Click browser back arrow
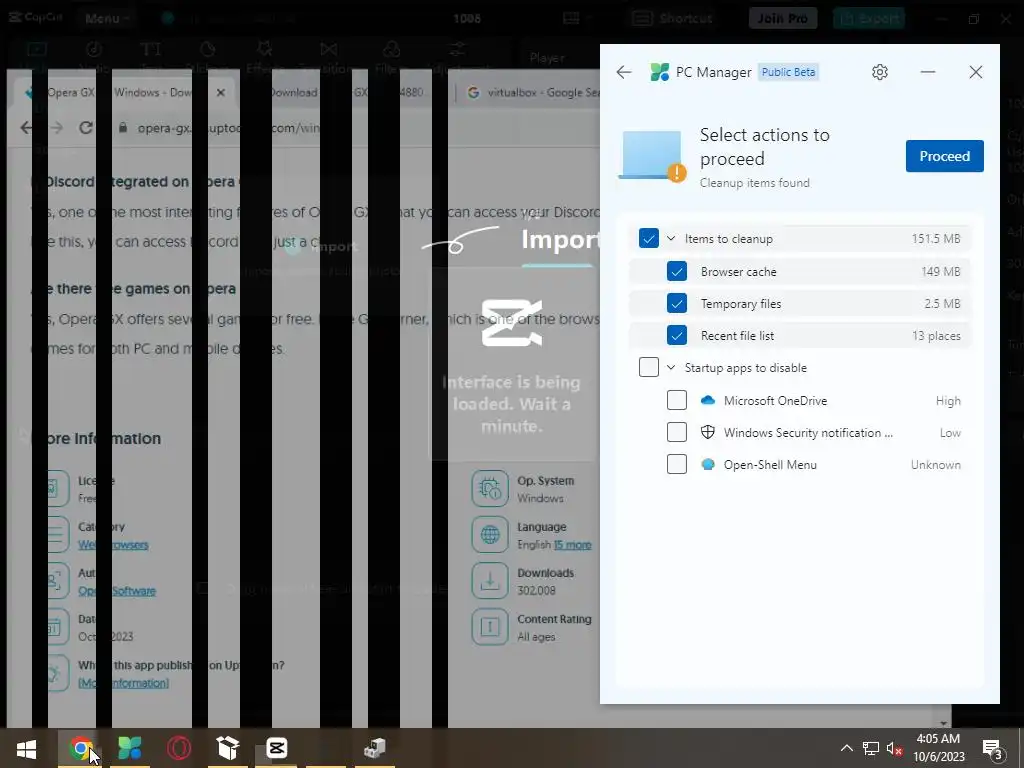The image size is (1024, 768). click(26, 127)
